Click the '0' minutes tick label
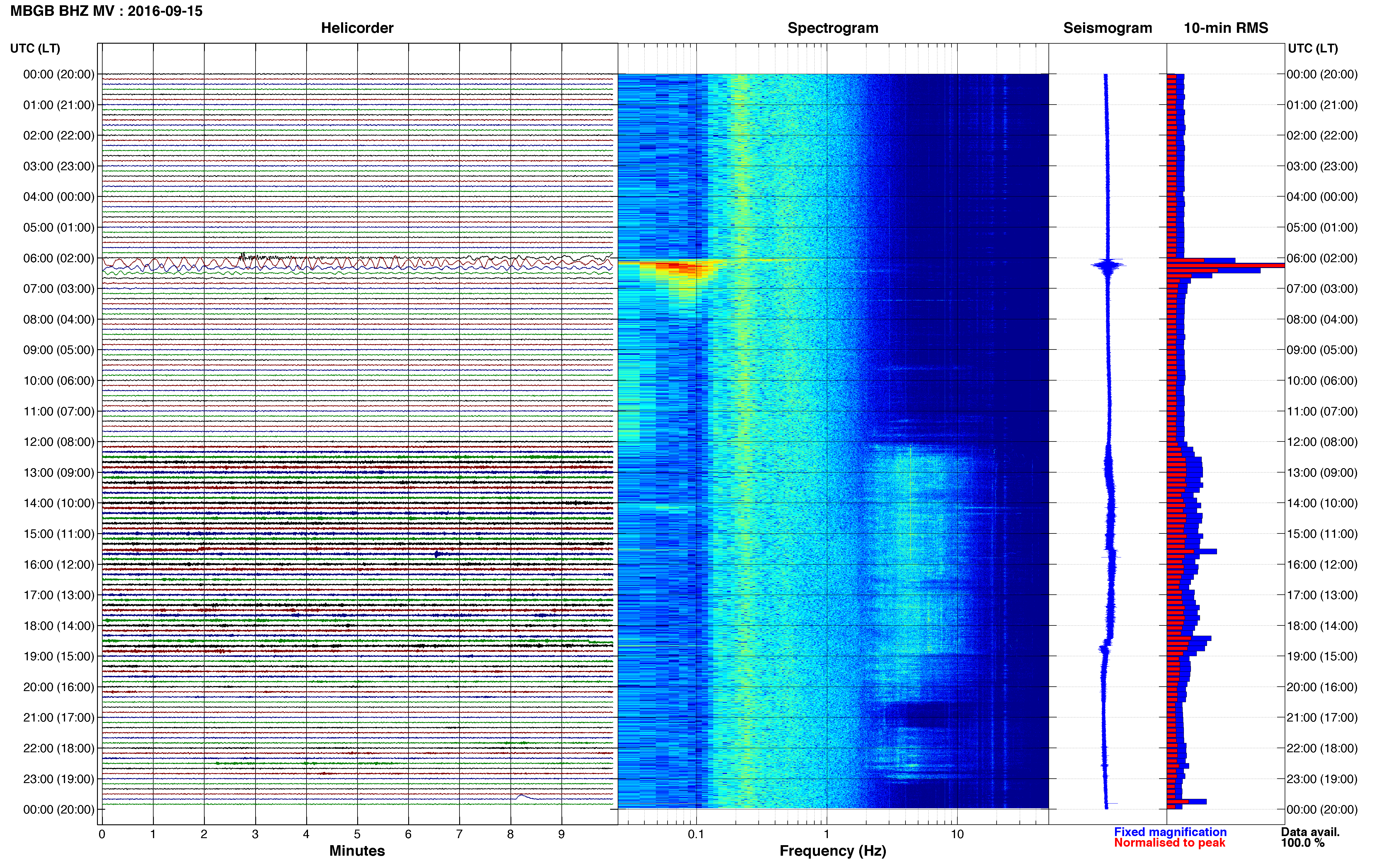 pyautogui.click(x=102, y=834)
